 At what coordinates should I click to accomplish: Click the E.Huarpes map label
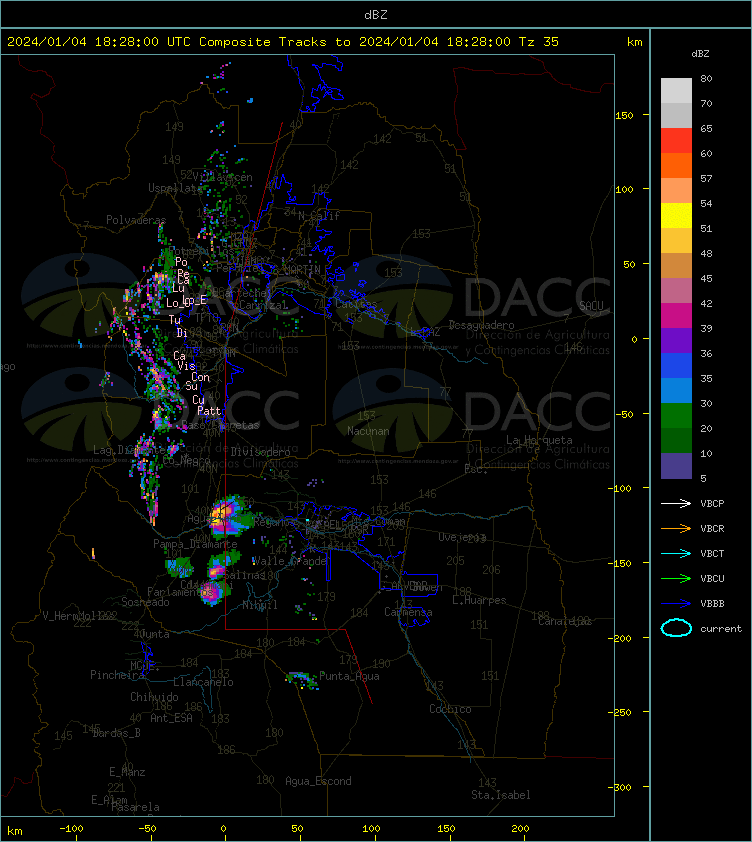(x=479, y=600)
